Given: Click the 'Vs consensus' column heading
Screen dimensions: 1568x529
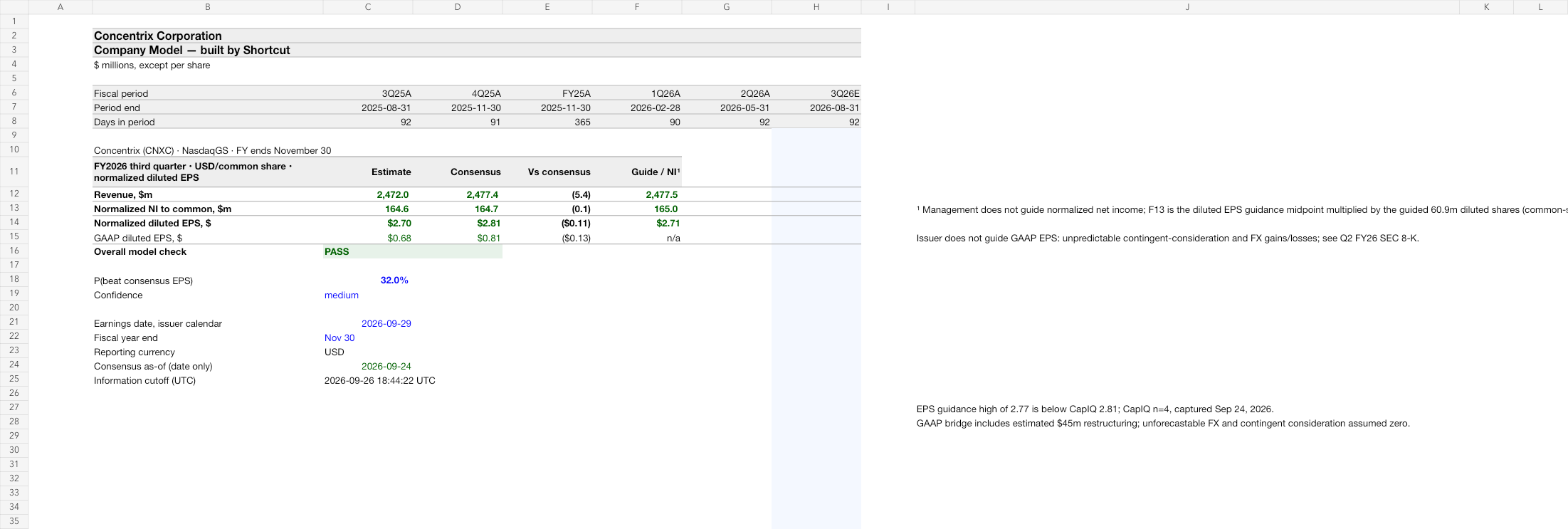Looking at the screenshot, I should (x=547, y=172).
